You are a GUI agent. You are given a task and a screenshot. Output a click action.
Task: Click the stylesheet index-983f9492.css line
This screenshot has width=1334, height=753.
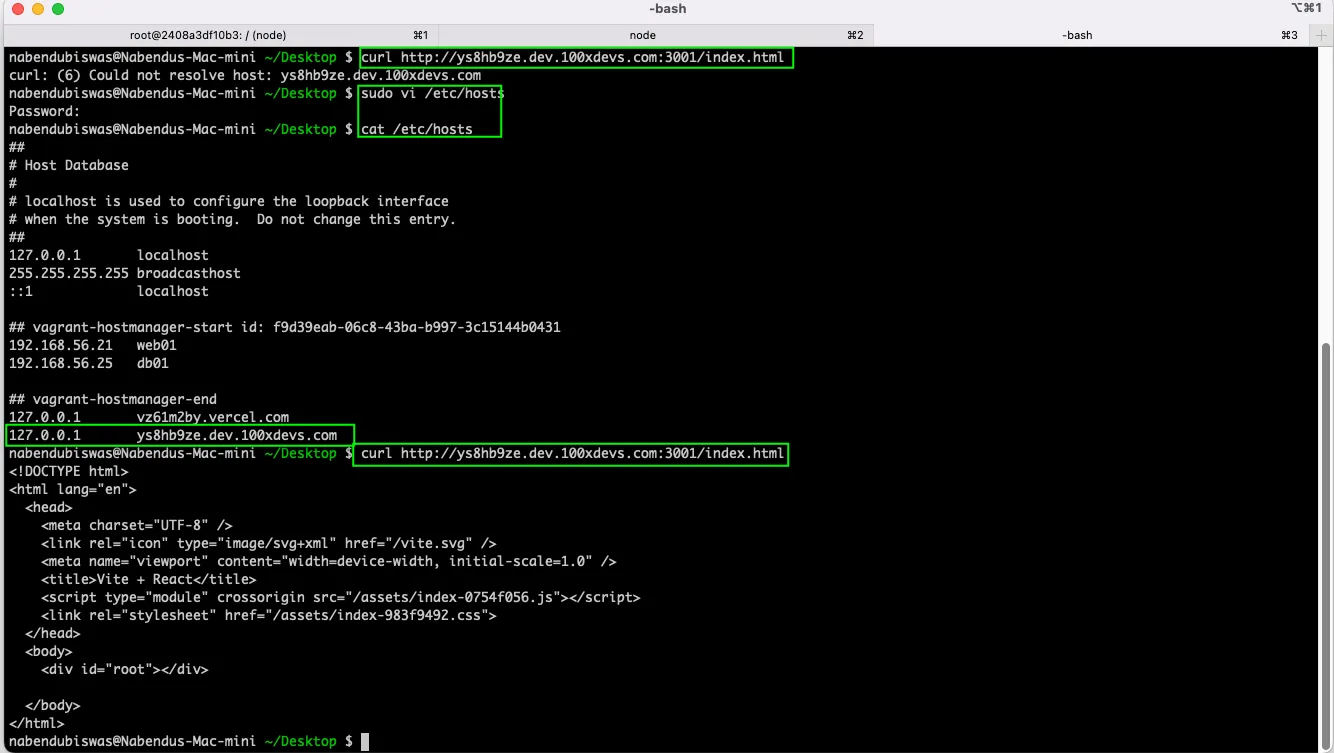point(268,615)
